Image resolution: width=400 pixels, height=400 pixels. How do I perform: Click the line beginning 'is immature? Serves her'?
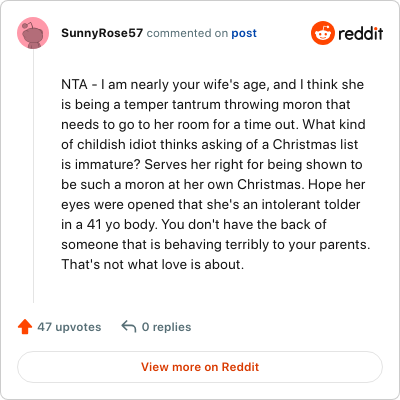point(212,165)
